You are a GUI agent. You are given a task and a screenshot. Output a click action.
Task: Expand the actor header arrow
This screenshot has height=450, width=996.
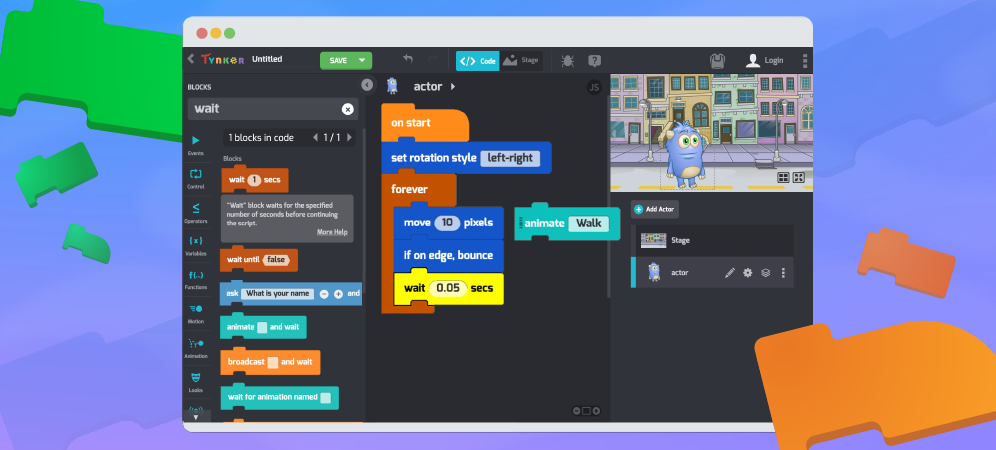453,86
